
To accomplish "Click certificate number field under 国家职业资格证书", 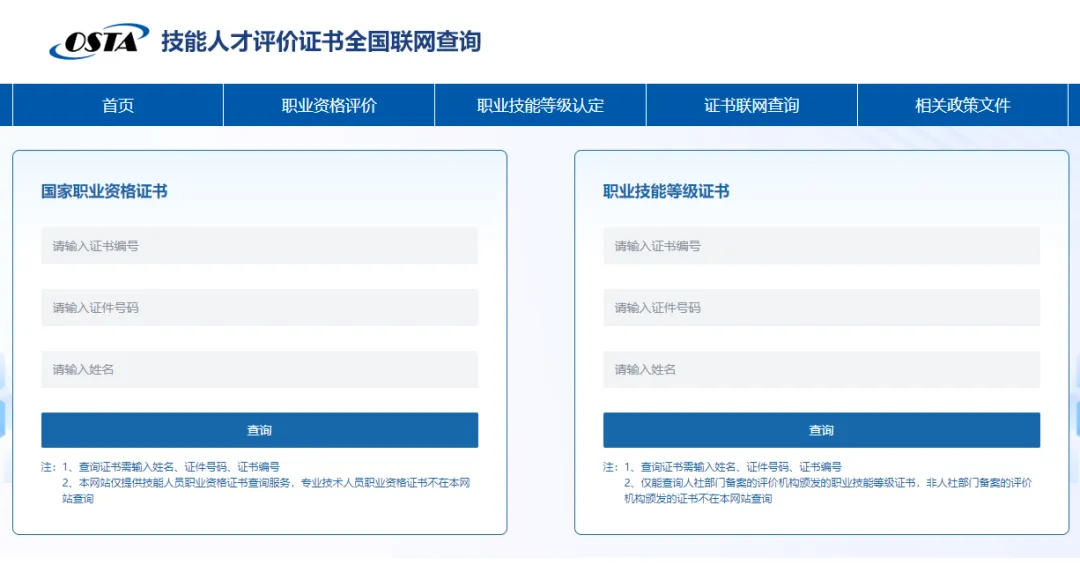I will [259, 246].
